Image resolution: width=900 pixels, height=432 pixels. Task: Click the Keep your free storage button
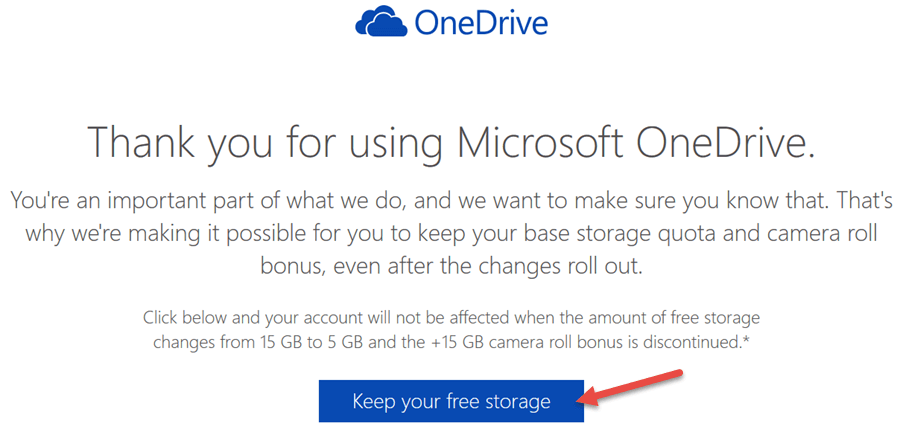[x=451, y=400]
